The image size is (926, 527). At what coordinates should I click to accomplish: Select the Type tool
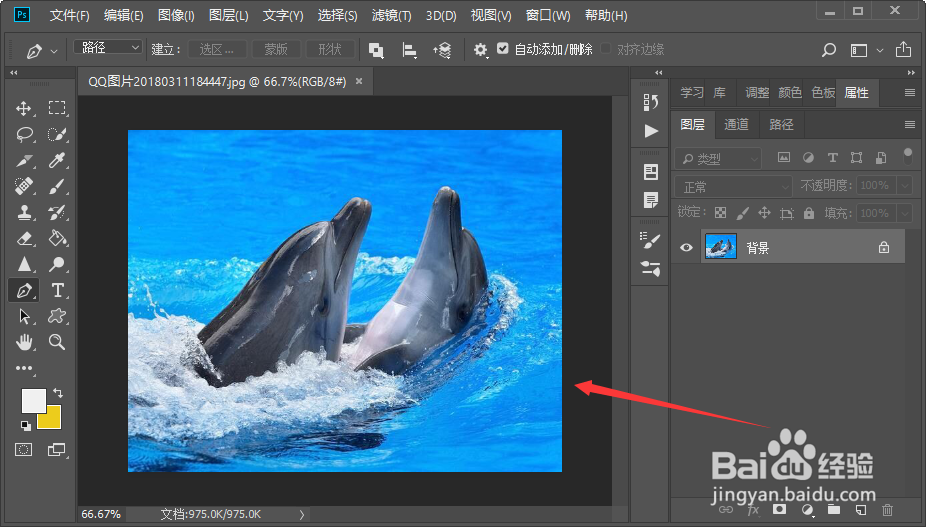[57, 290]
